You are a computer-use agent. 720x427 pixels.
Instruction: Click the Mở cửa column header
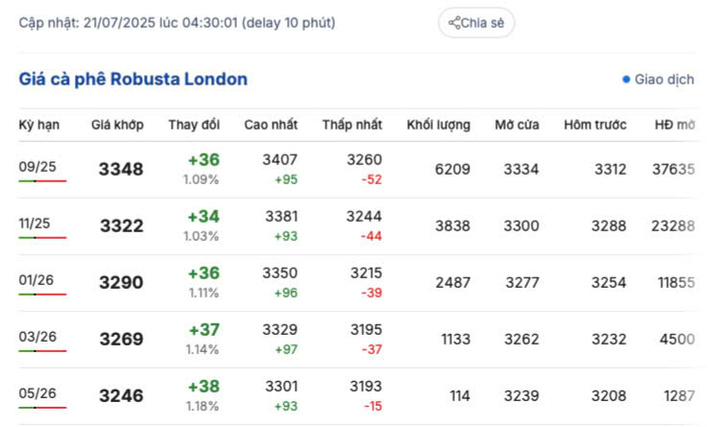[x=517, y=125]
